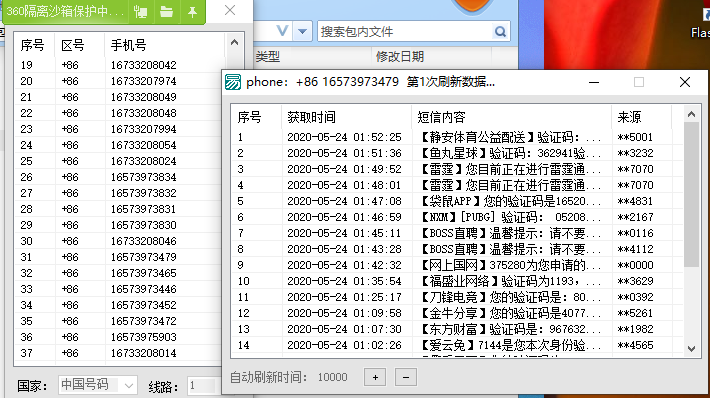Open the sandbox folder icon
The width and height of the screenshot is (710, 398).
[x=167, y=11]
